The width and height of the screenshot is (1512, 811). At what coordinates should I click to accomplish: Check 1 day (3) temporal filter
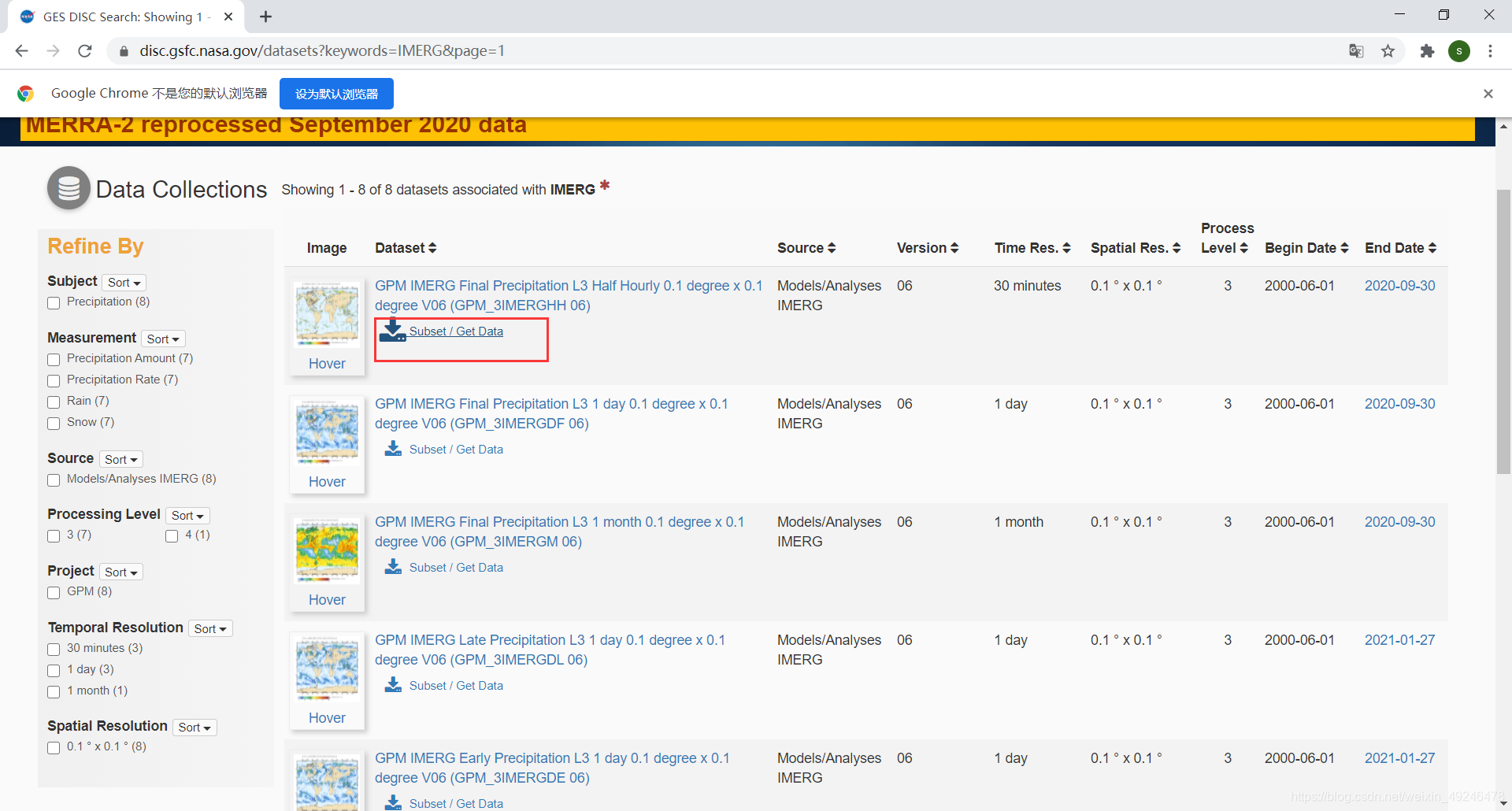[54, 670]
